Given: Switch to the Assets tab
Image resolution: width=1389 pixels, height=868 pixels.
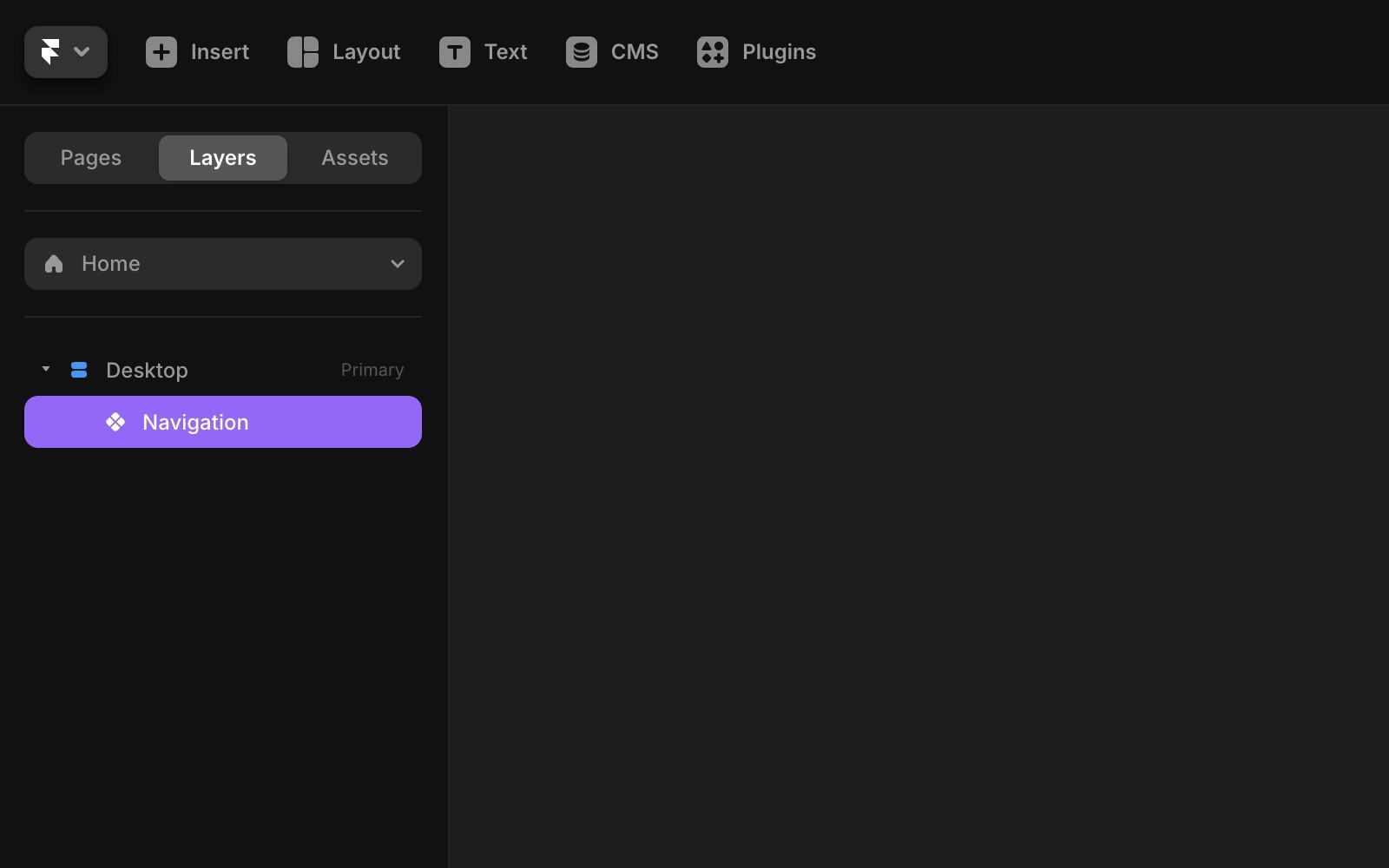Looking at the screenshot, I should [355, 158].
